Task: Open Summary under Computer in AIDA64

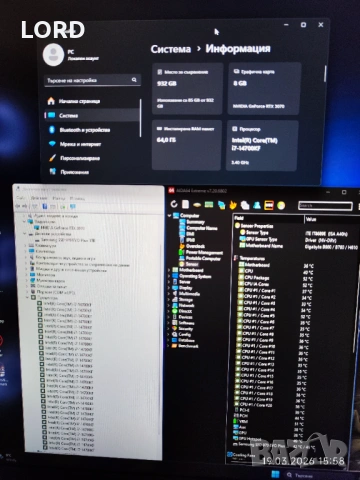Action: (192, 222)
